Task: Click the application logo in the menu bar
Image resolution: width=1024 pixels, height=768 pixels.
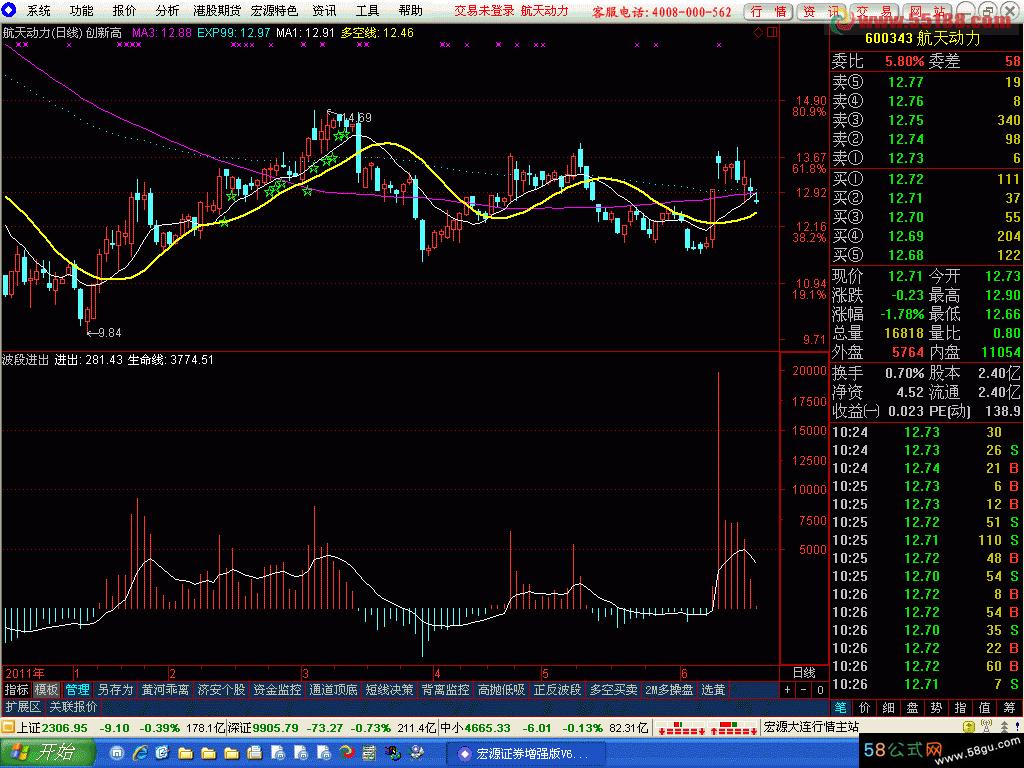Action: tap(10, 11)
